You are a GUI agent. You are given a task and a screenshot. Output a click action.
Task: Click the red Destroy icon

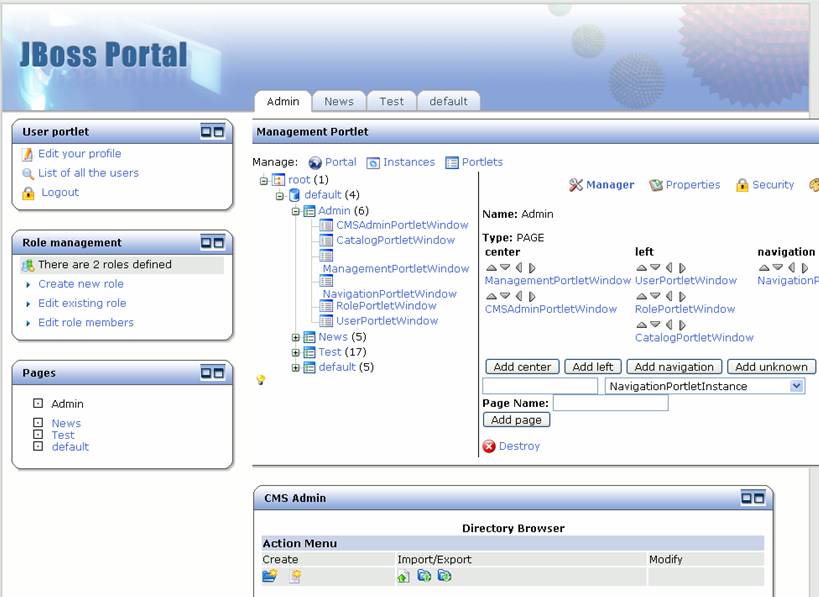pos(489,446)
